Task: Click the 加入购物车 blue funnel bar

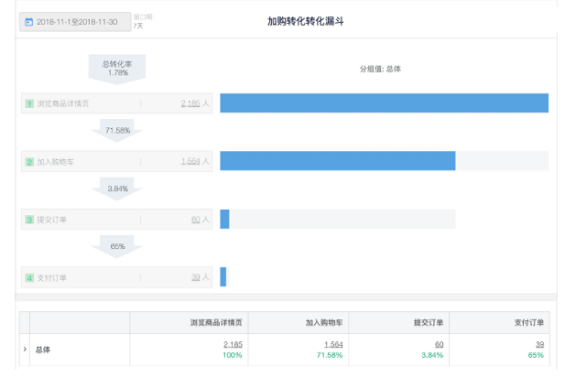Action: [338, 161]
